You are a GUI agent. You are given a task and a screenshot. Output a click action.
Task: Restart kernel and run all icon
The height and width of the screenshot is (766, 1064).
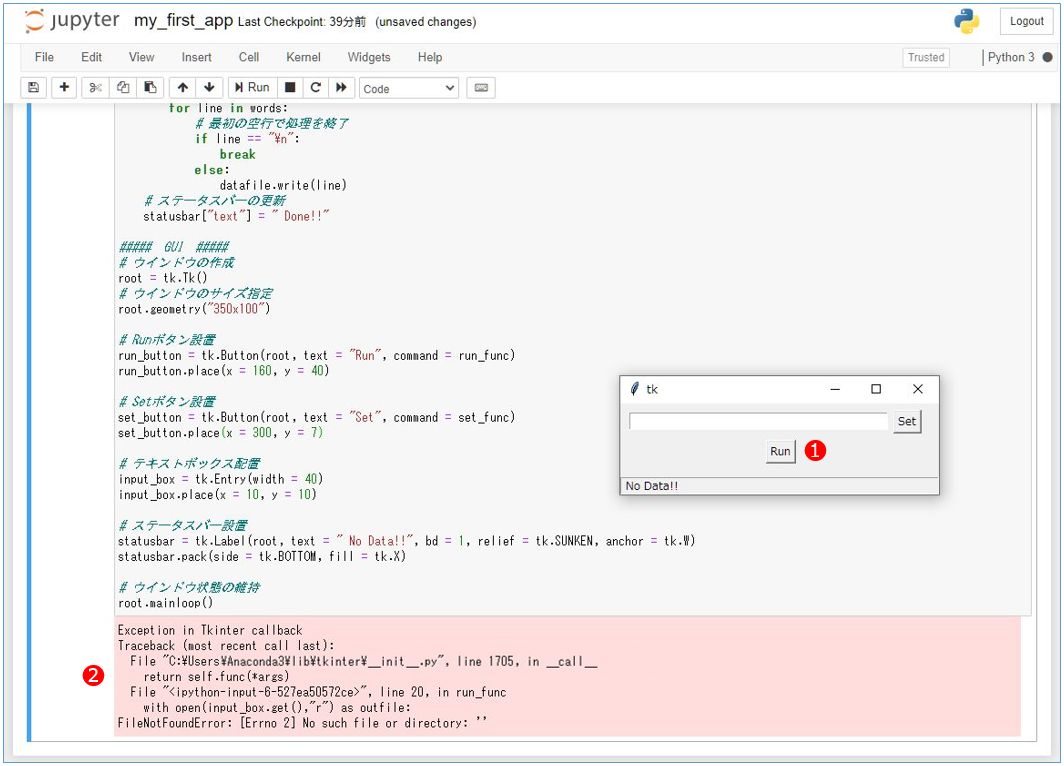coord(341,88)
